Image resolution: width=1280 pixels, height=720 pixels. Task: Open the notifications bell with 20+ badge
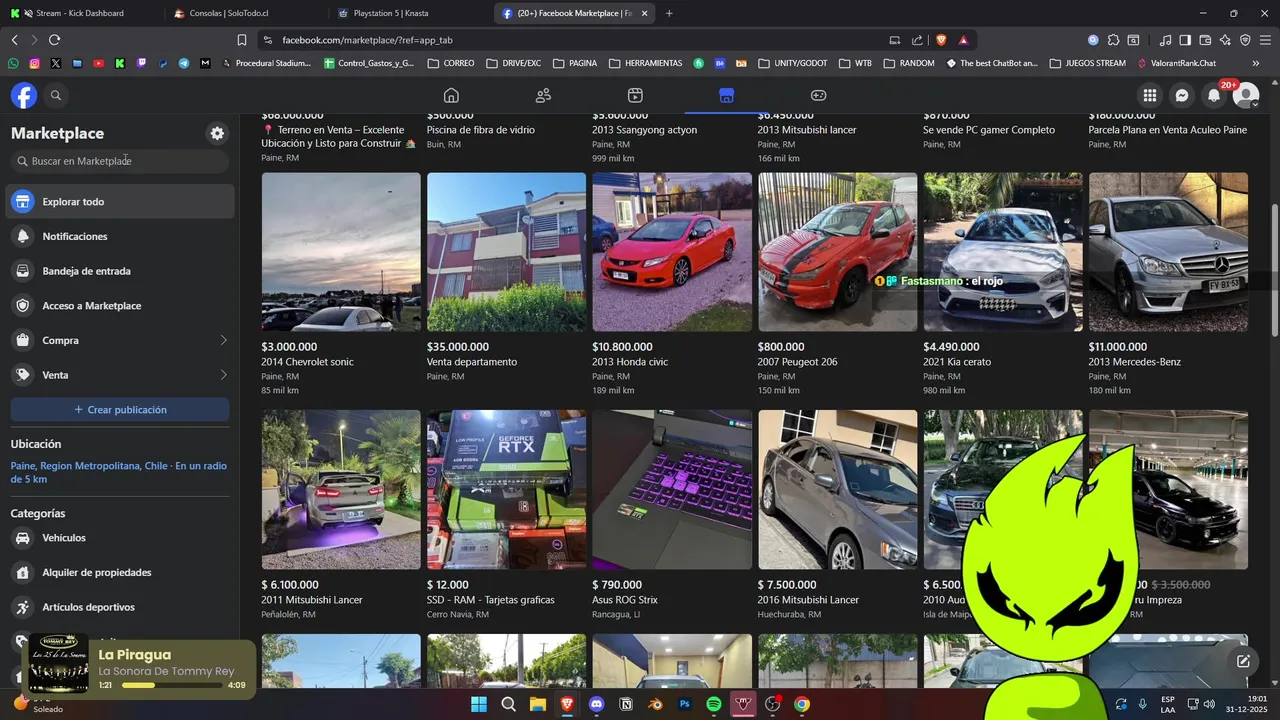pos(1214,95)
